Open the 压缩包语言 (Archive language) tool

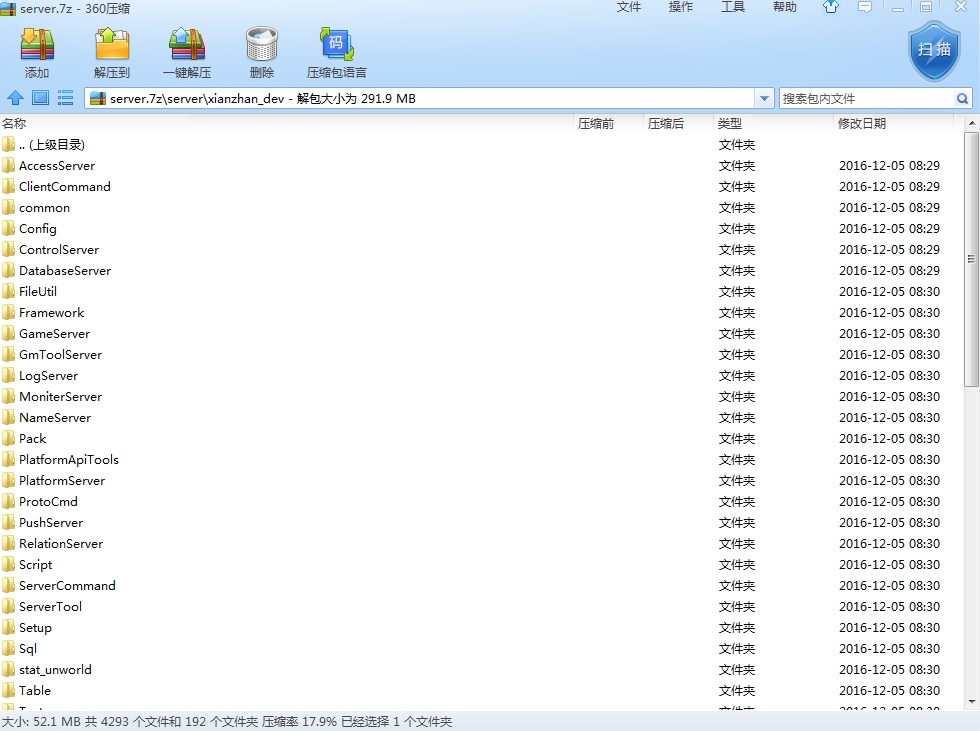coord(336,52)
